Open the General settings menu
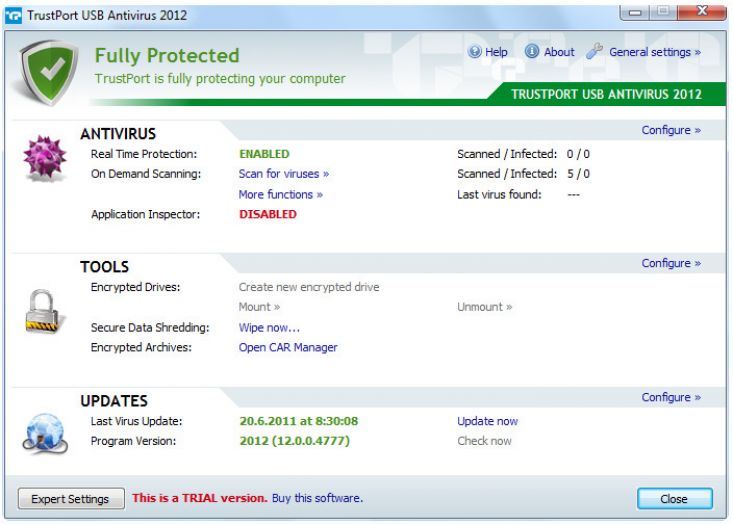The height and width of the screenshot is (525, 733). click(x=654, y=52)
